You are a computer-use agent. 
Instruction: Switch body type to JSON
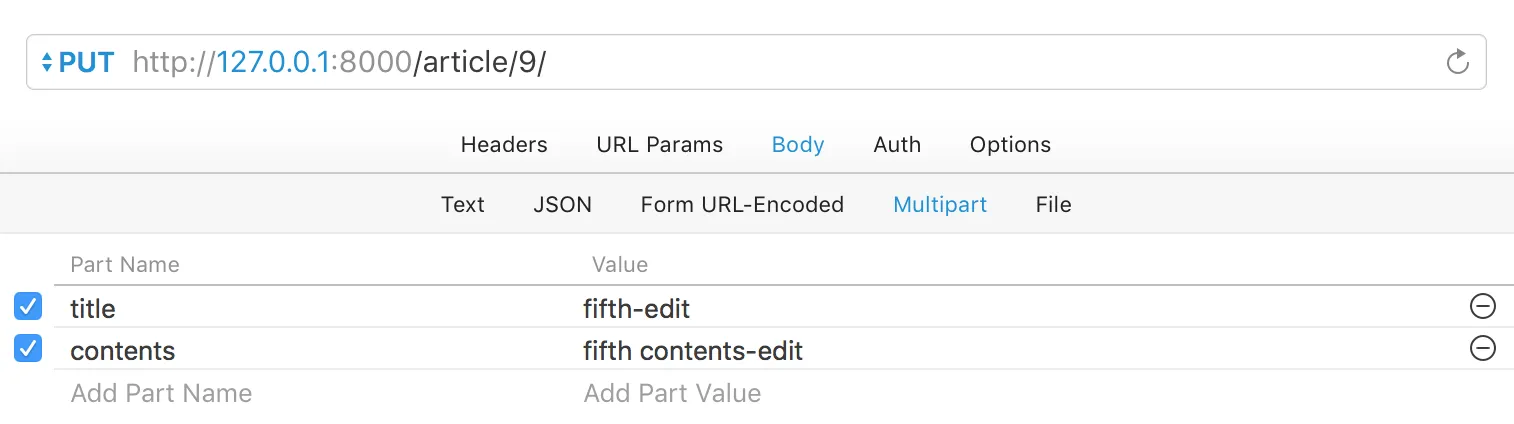tap(562, 204)
